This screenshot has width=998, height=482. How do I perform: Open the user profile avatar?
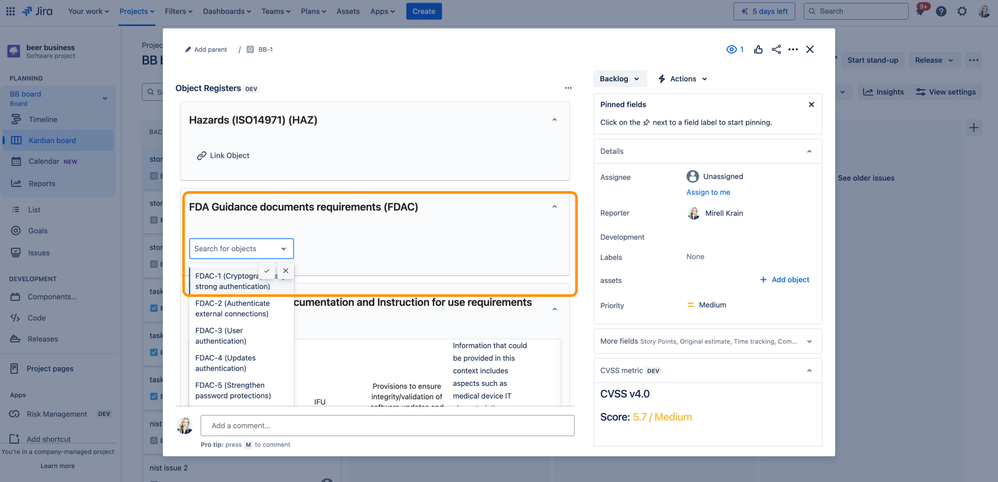(984, 11)
